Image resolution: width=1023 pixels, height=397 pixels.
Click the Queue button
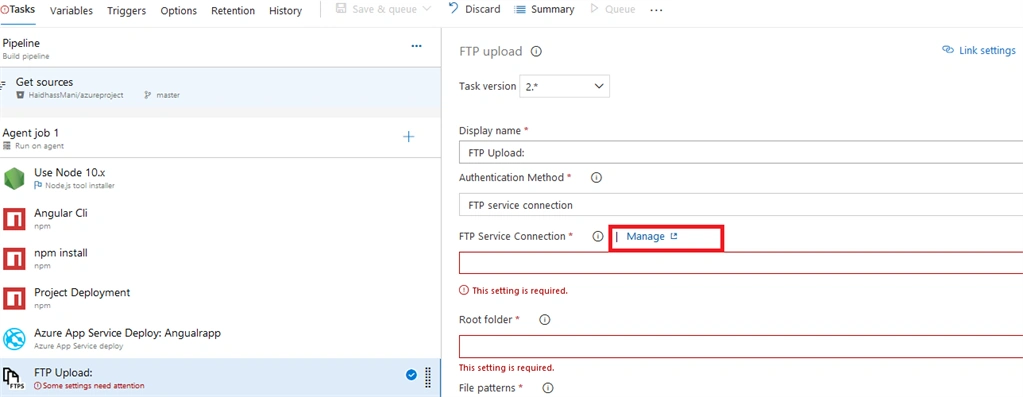coord(612,9)
